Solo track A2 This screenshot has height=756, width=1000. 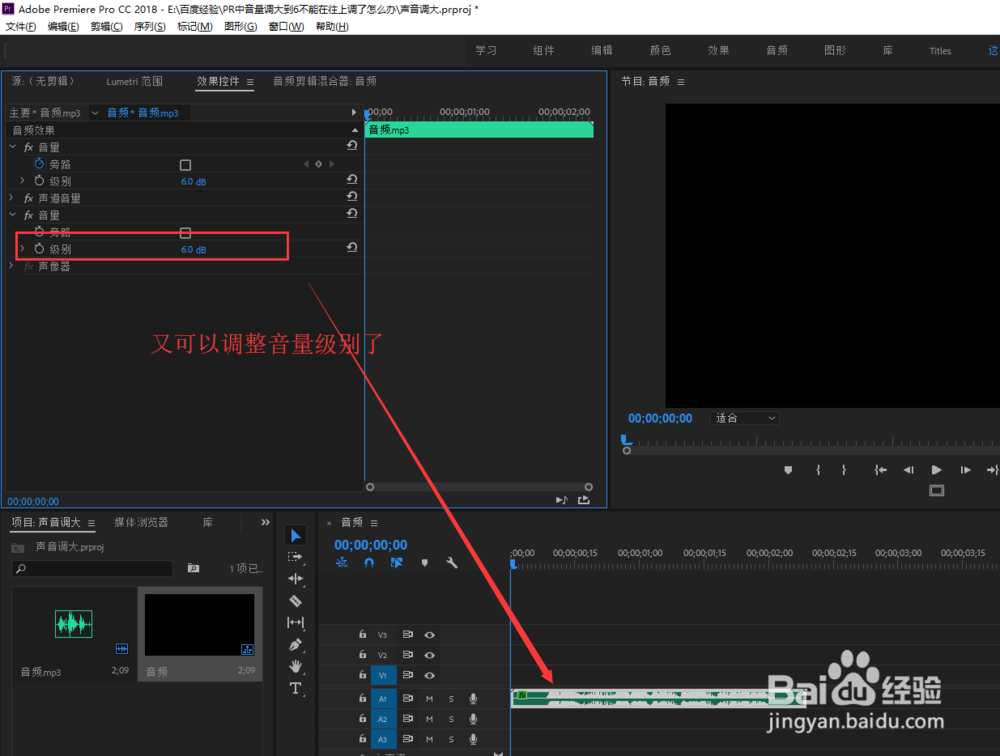[x=451, y=719]
